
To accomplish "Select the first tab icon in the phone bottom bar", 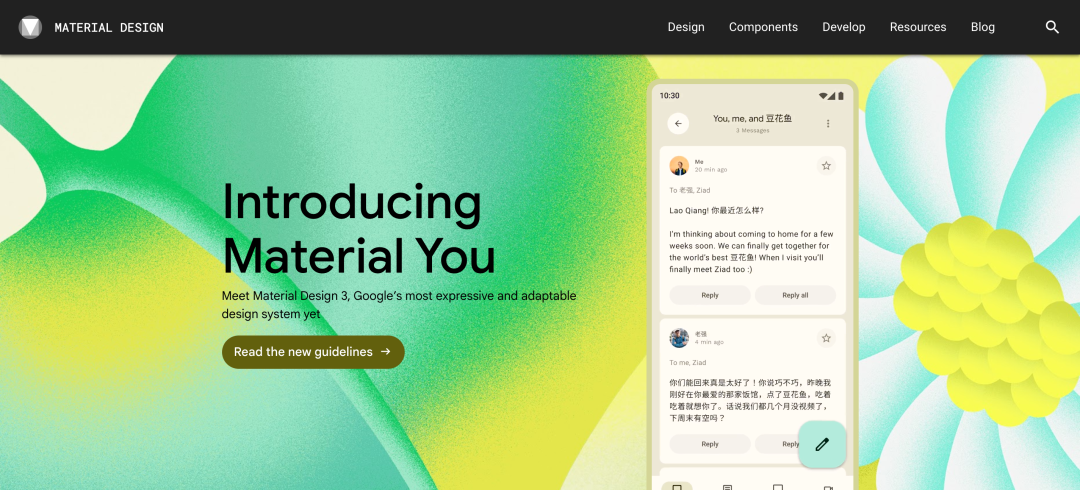I will point(677,487).
